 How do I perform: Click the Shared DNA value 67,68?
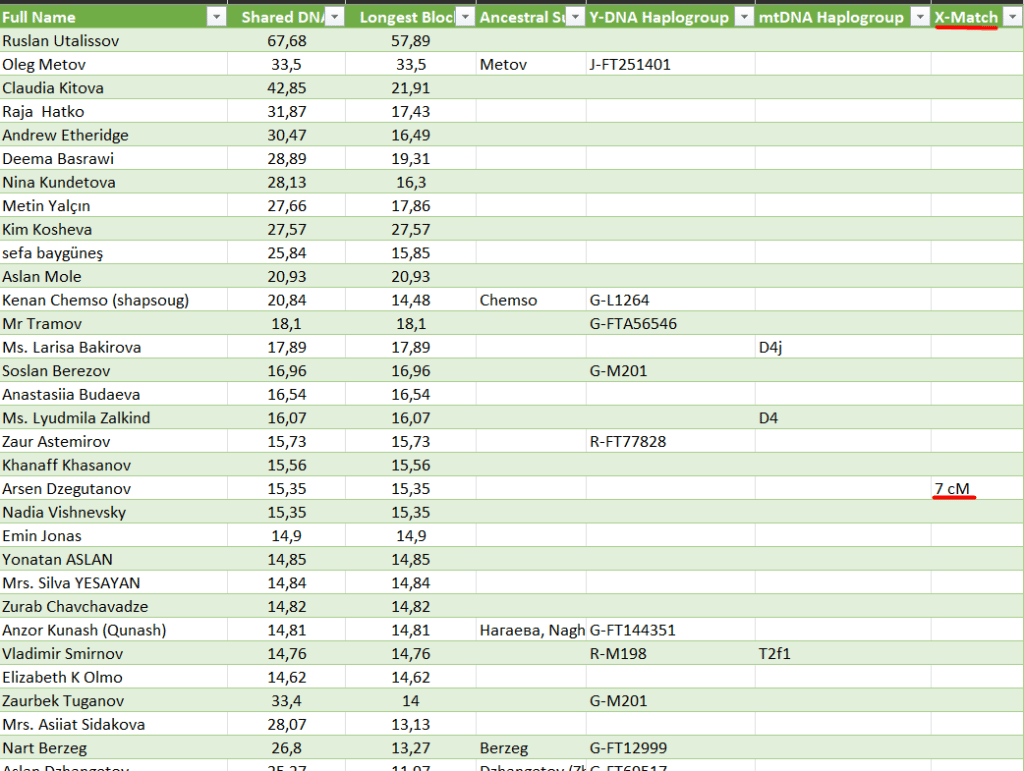coord(288,41)
